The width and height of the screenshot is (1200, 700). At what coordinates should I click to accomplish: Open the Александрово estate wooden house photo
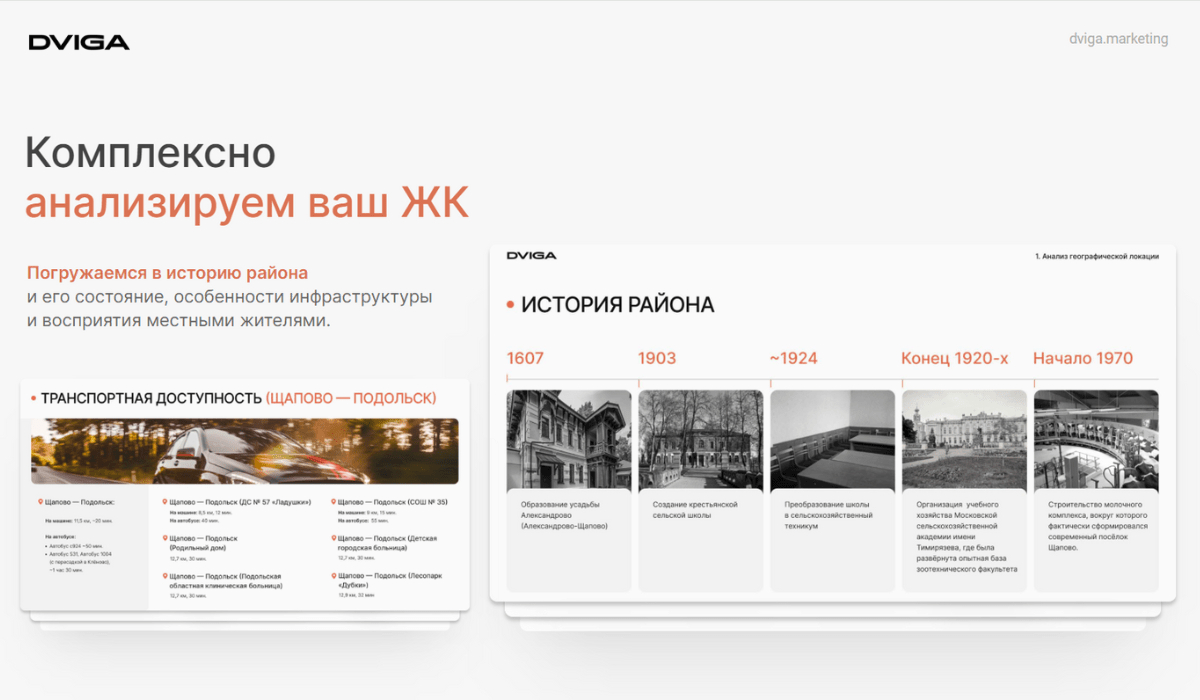[569, 439]
